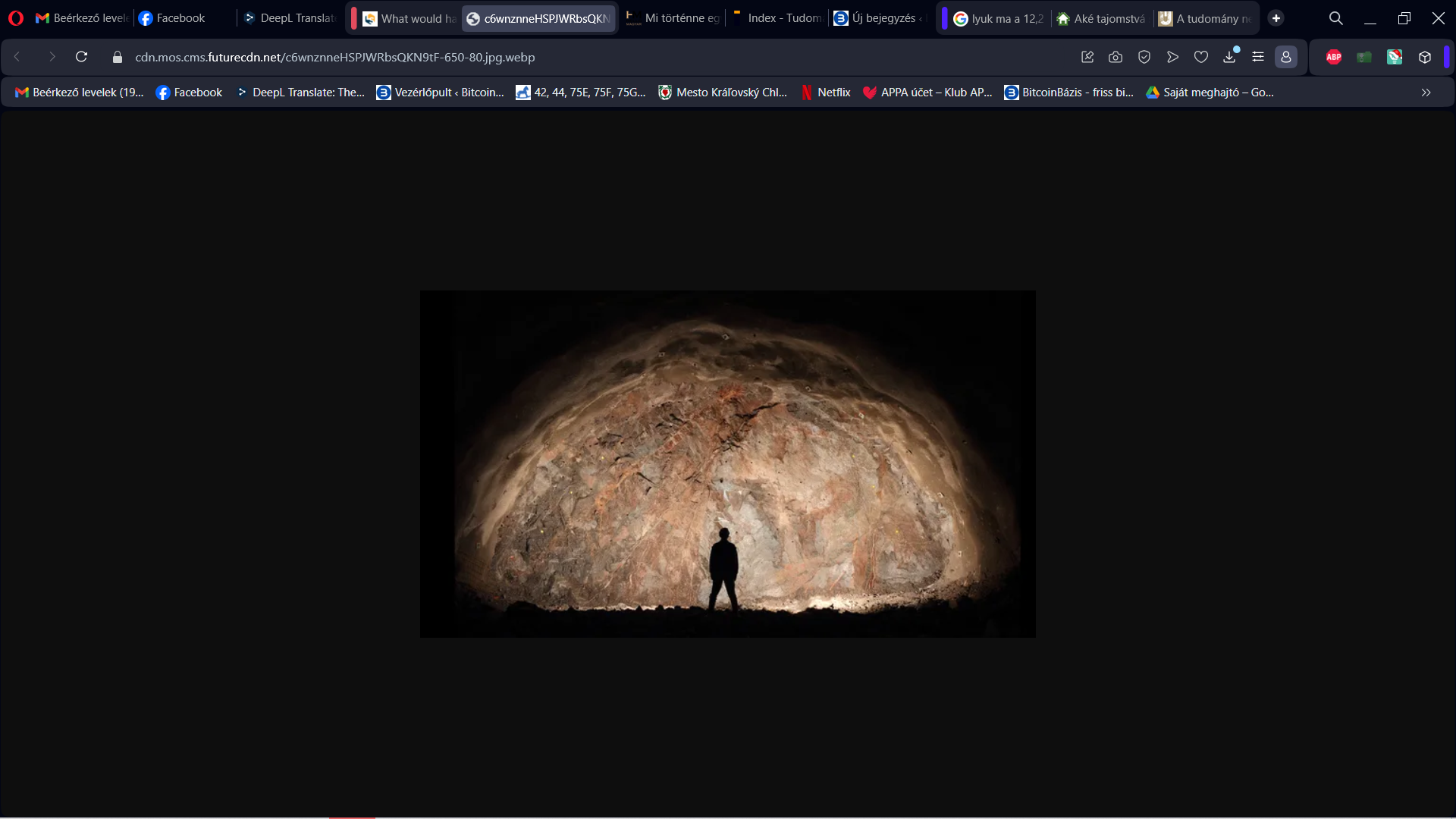Go forward to next page
Image resolution: width=1456 pixels, height=819 pixels.
click(52, 57)
